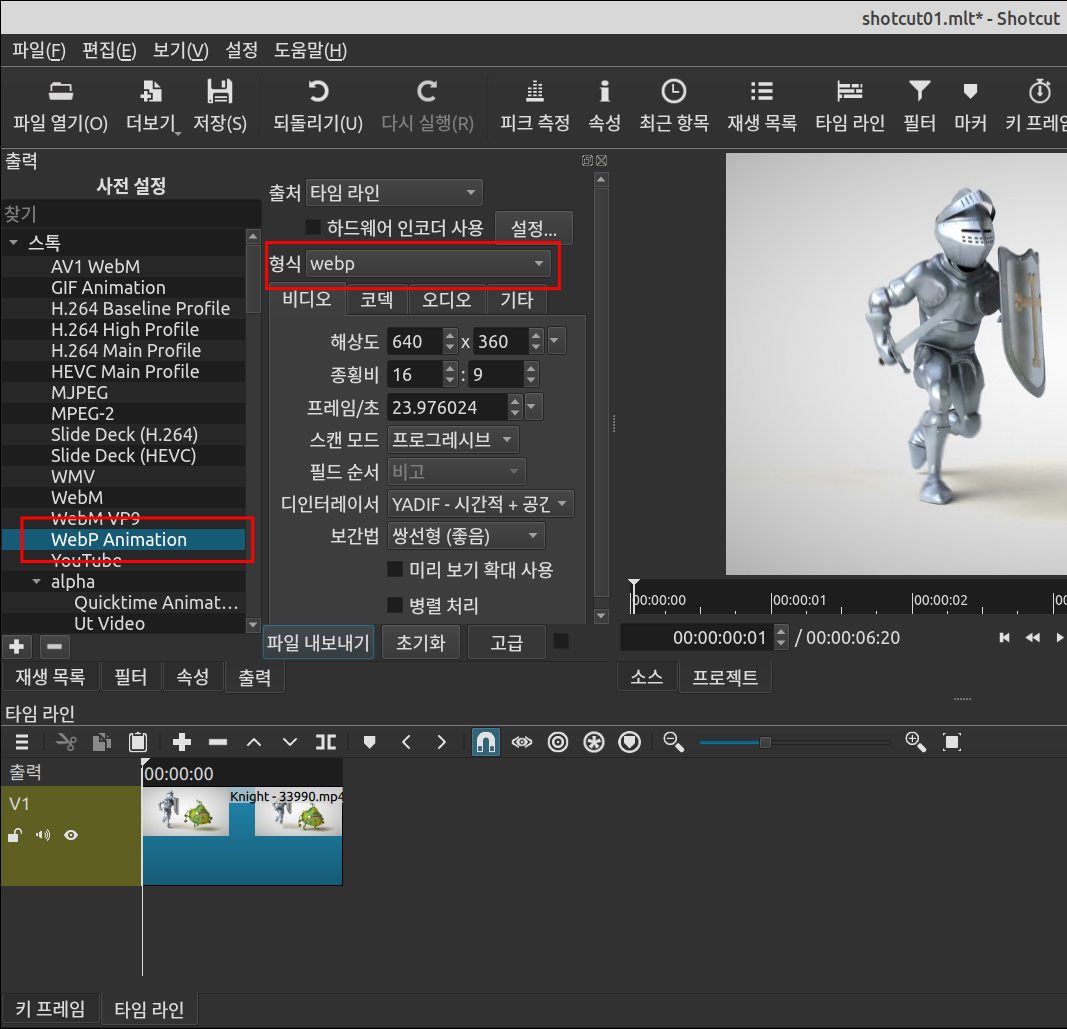
Task: Click the timeline paste clipboard icon
Action: click(138, 742)
